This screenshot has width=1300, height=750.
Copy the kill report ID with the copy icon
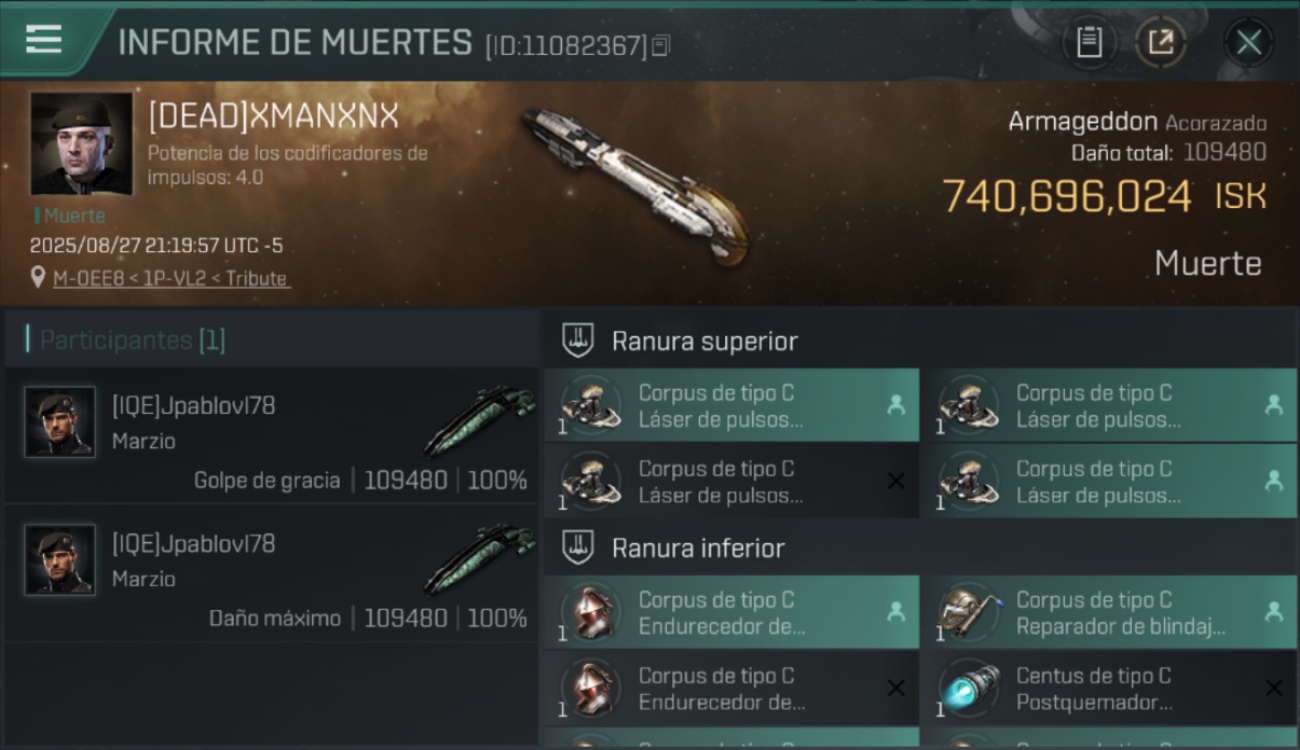[660, 46]
